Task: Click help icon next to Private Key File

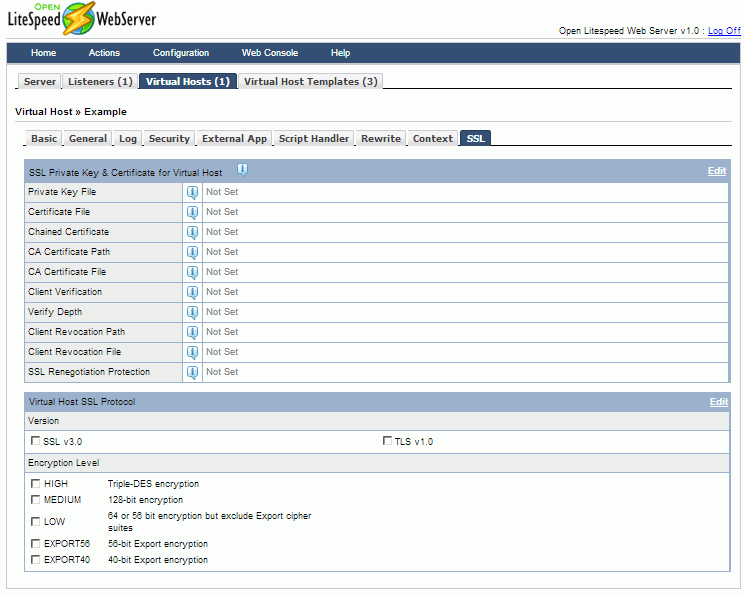Action: tap(192, 192)
